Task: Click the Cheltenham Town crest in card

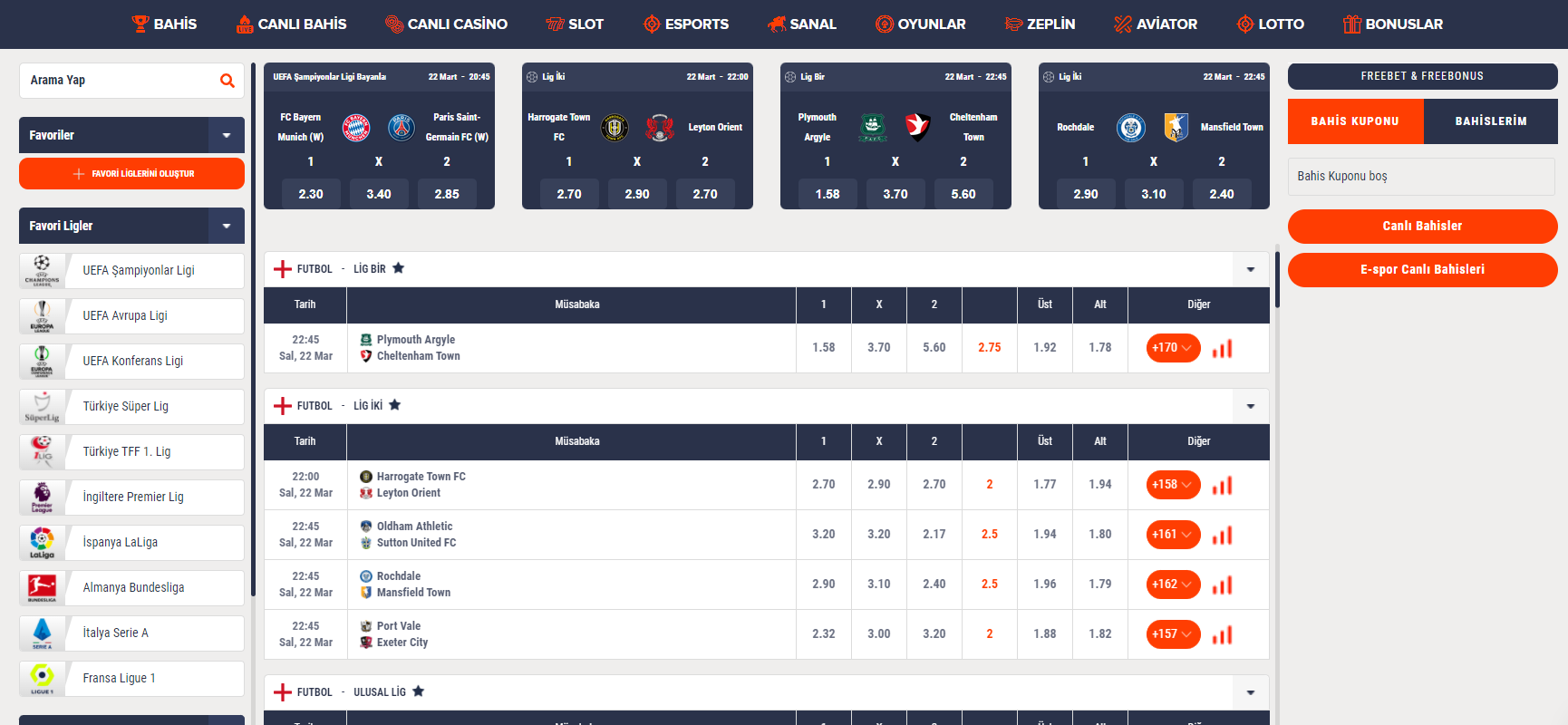Action: tap(918, 128)
